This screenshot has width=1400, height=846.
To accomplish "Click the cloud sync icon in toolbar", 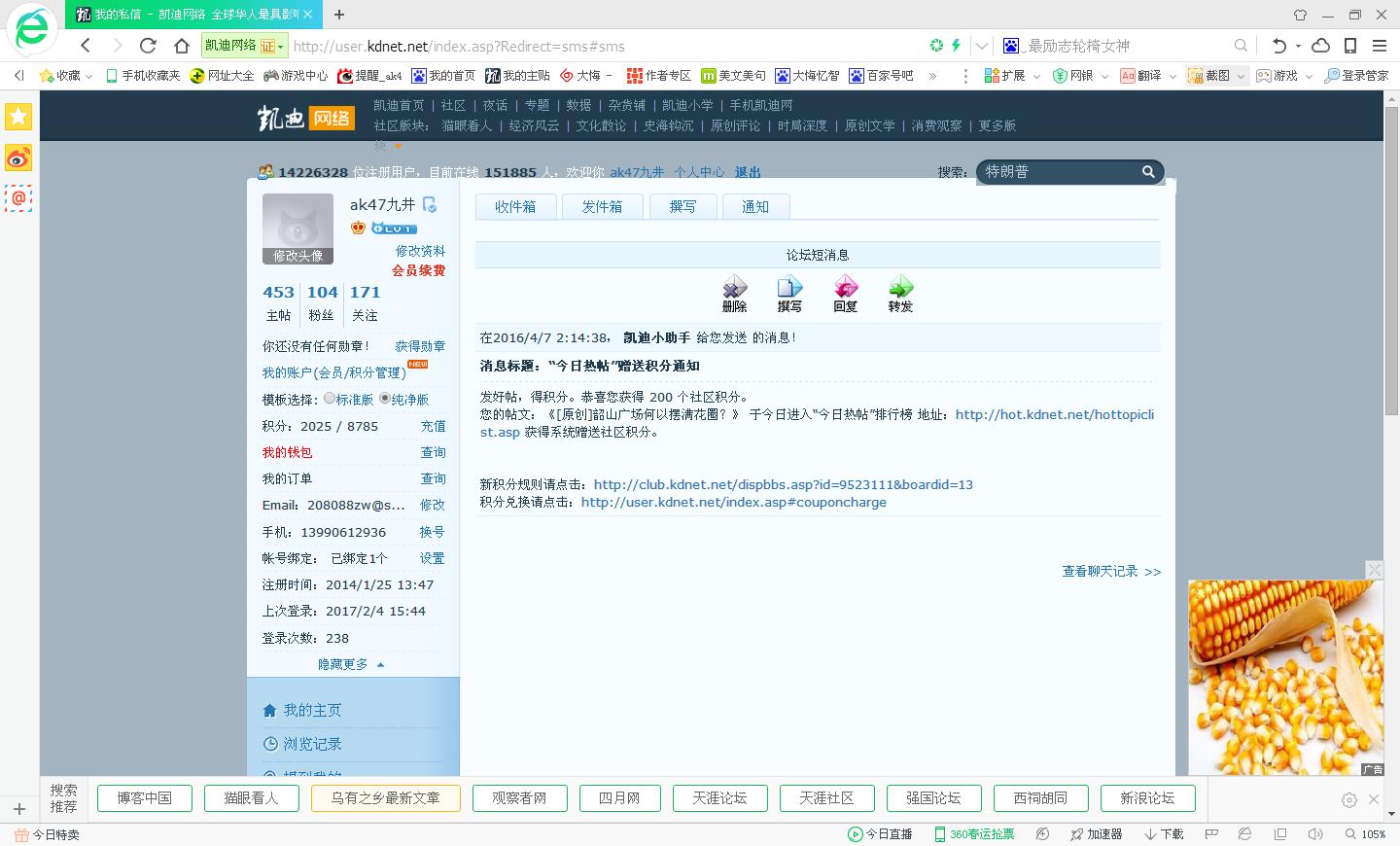I will click(1320, 46).
